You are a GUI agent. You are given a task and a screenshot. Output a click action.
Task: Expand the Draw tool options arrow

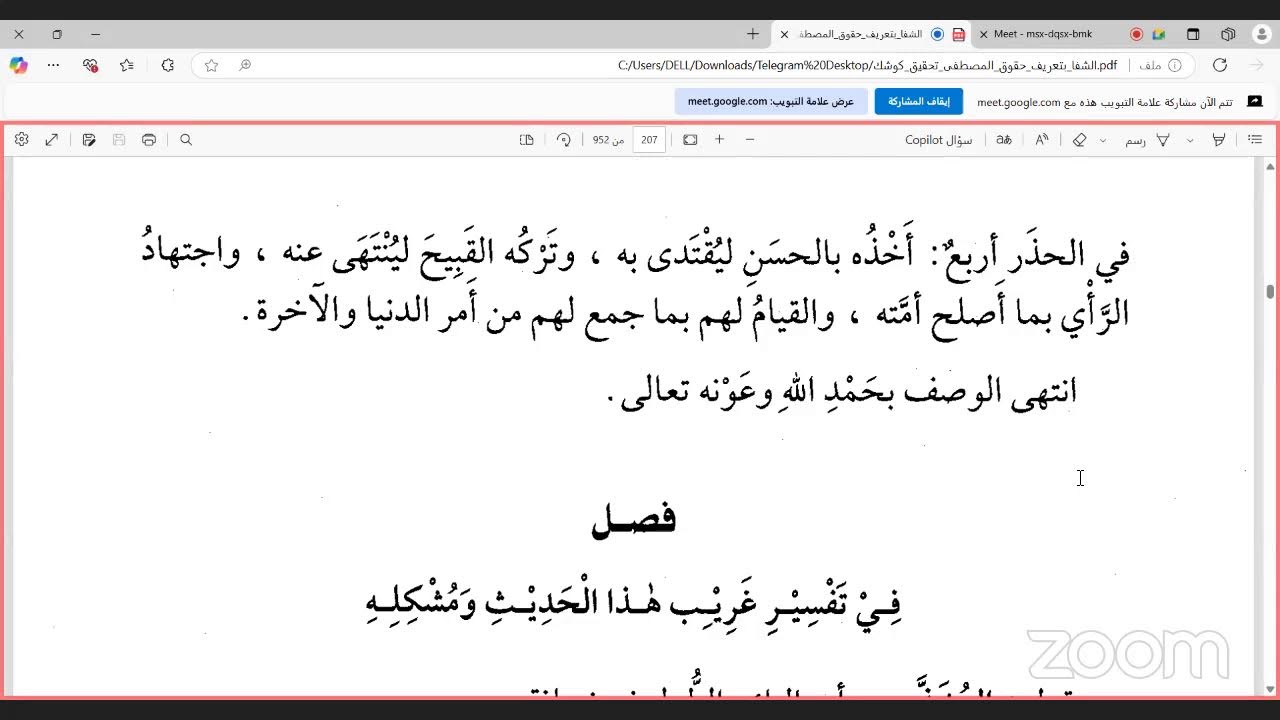pos(1103,140)
